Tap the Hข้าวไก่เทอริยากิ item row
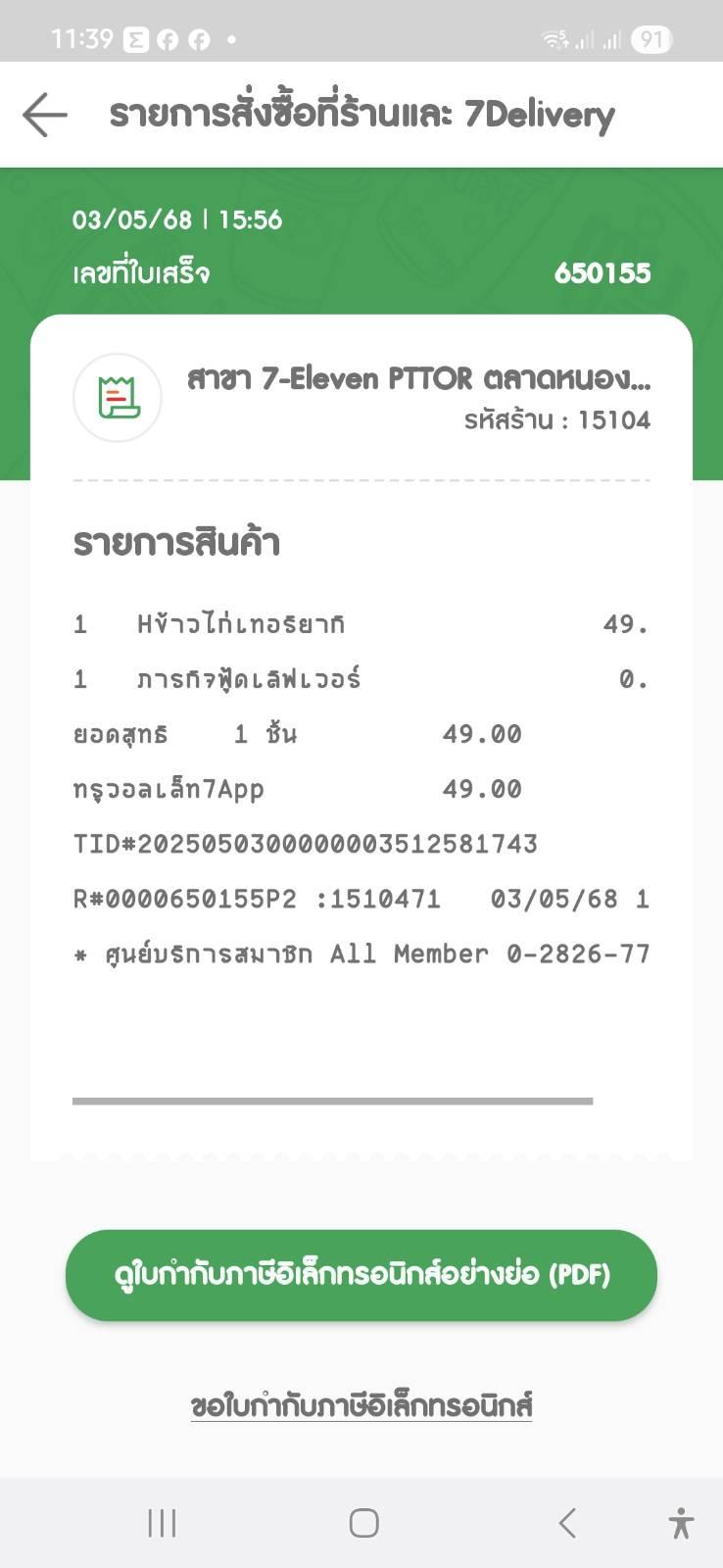 (361, 624)
